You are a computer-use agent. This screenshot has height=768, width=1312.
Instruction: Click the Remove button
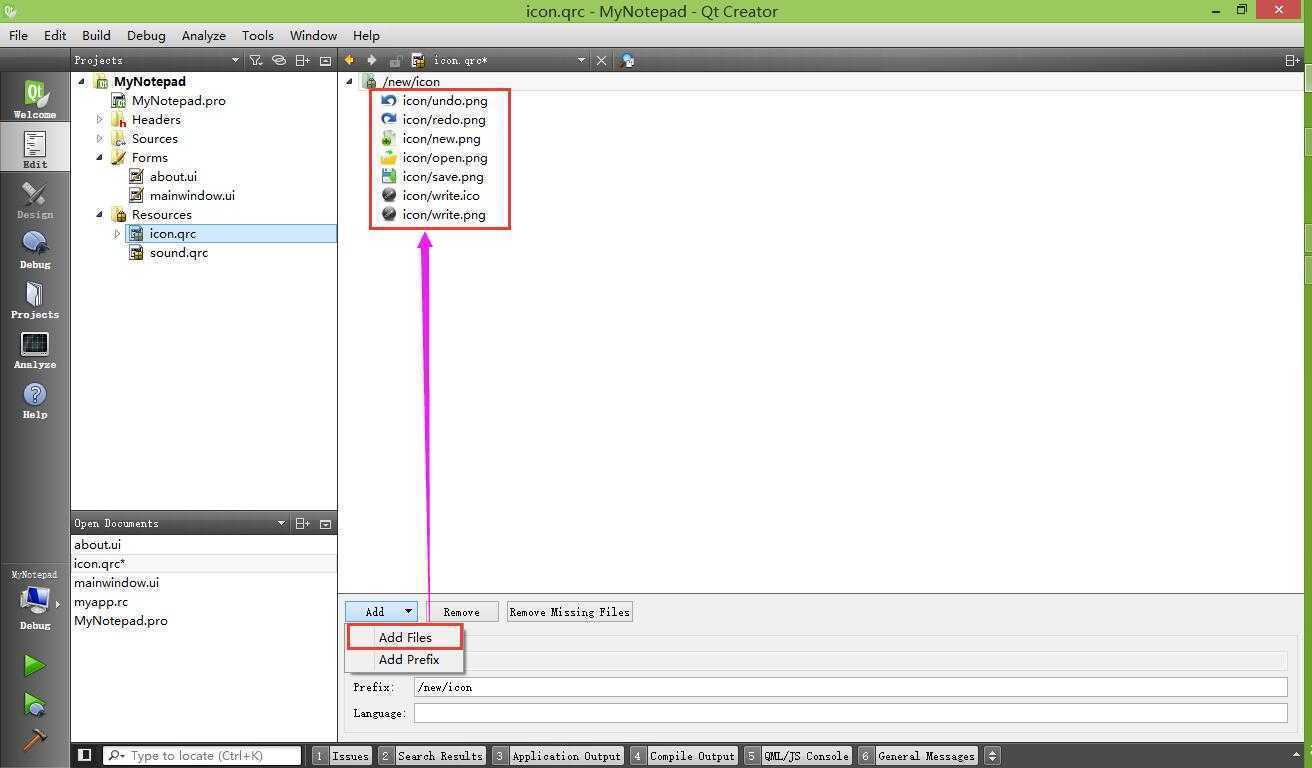pos(461,612)
